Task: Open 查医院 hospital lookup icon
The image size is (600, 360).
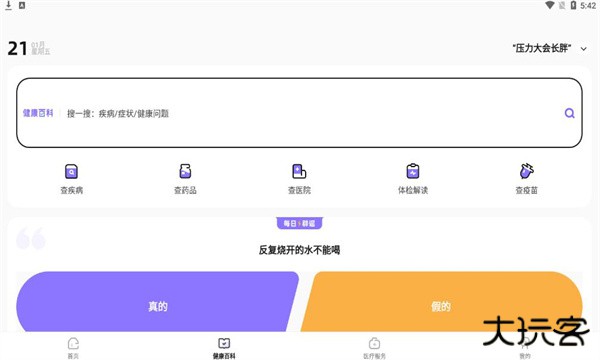Action: click(299, 171)
